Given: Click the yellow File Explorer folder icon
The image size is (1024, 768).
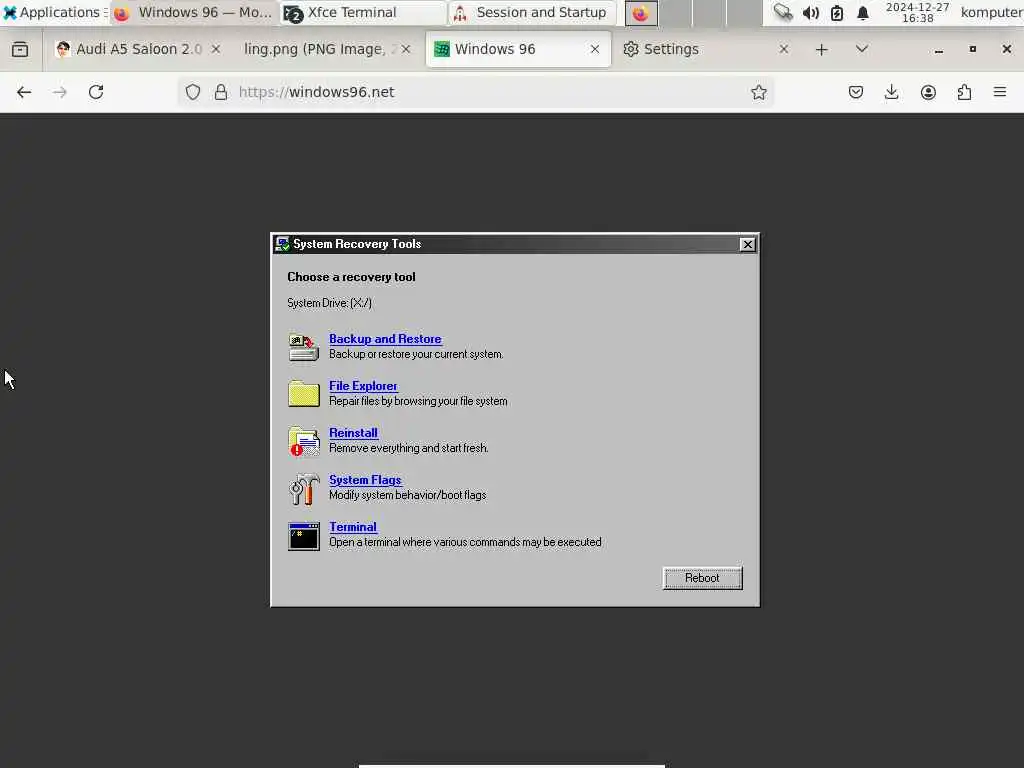Looking at the screenshot, I should pyautogui.click(x=304, y=394).
